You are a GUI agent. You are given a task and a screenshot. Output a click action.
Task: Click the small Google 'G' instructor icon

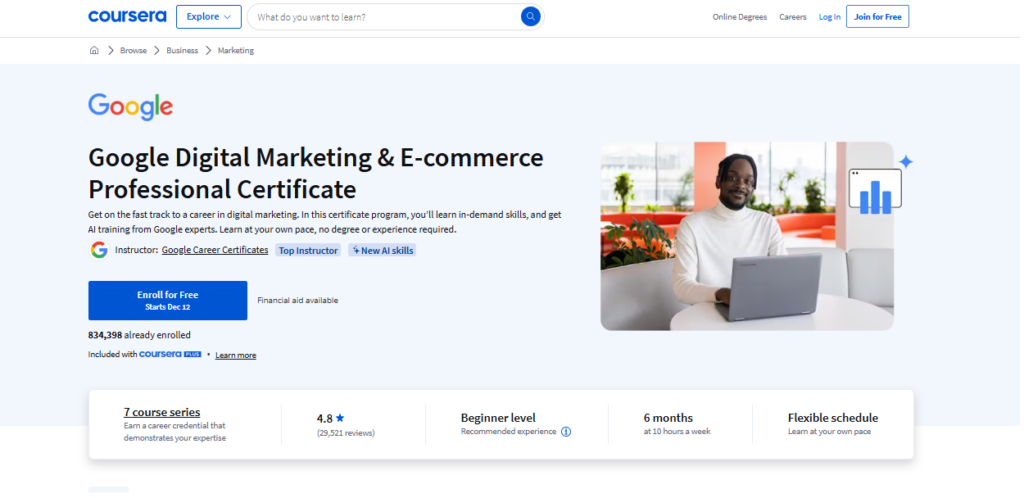point(99,250)
